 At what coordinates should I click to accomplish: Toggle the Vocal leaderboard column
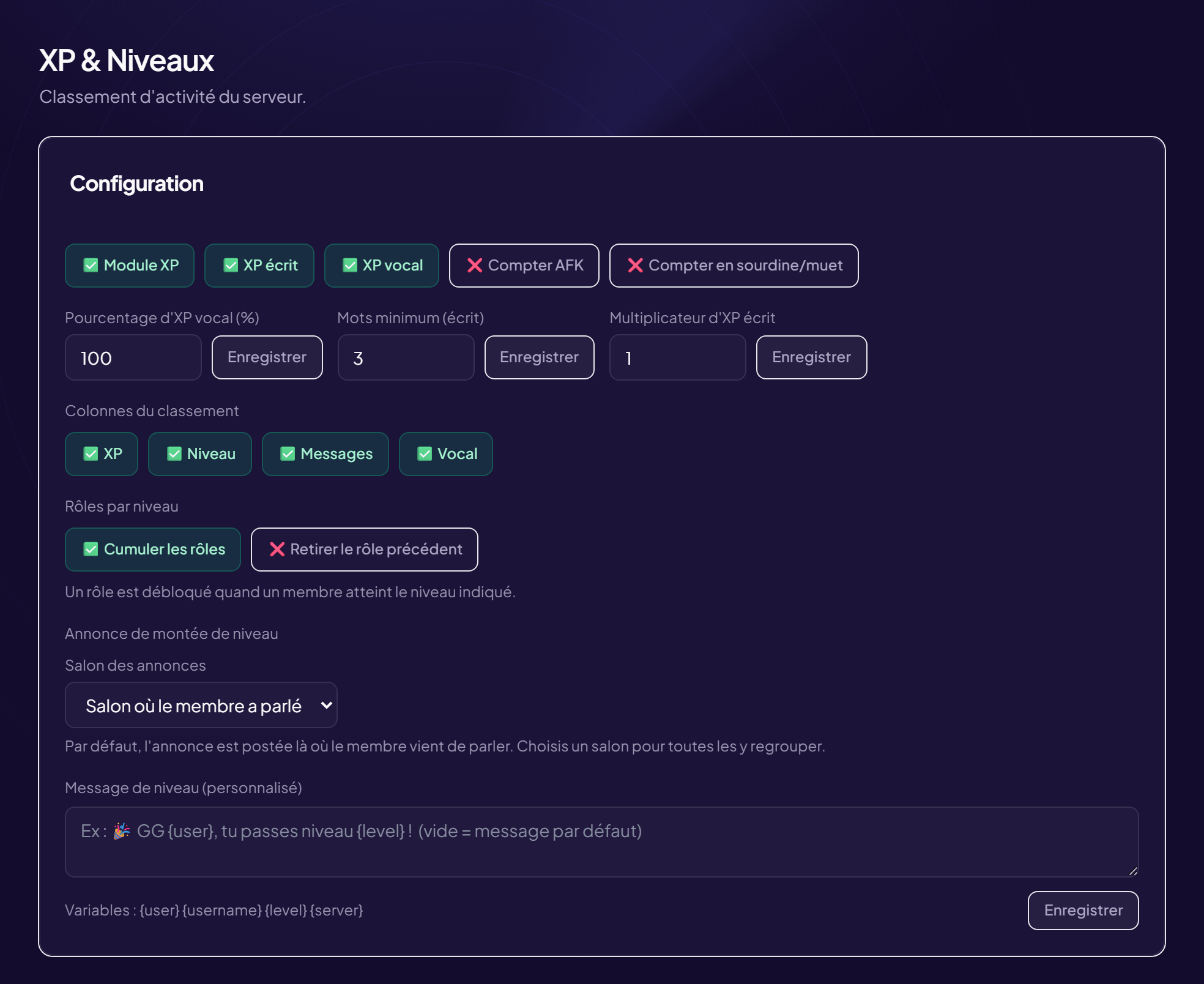pyautogui.click(x=446, y=454)
